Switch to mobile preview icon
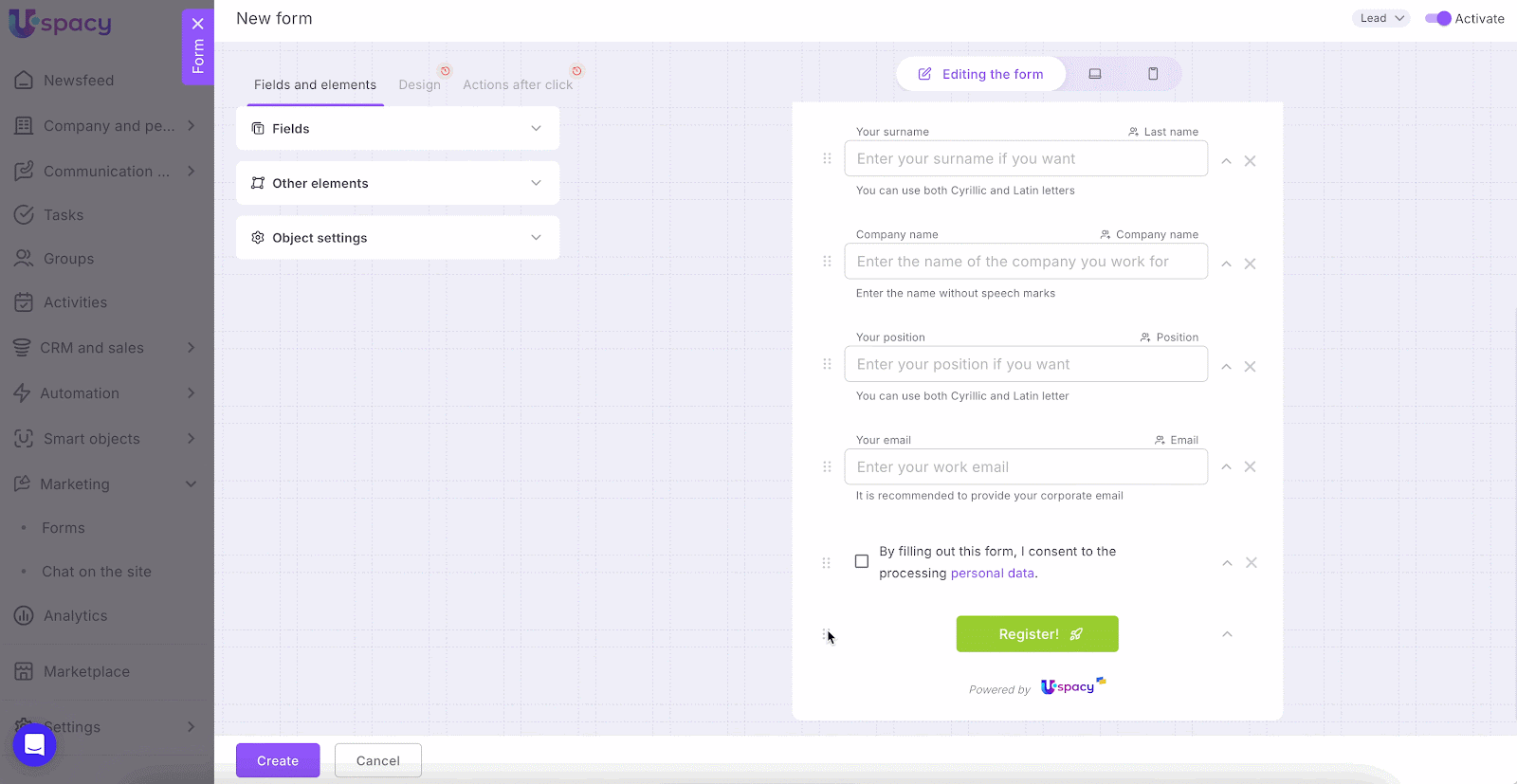The image size is (1517, 784). [x=1153, y=74]
